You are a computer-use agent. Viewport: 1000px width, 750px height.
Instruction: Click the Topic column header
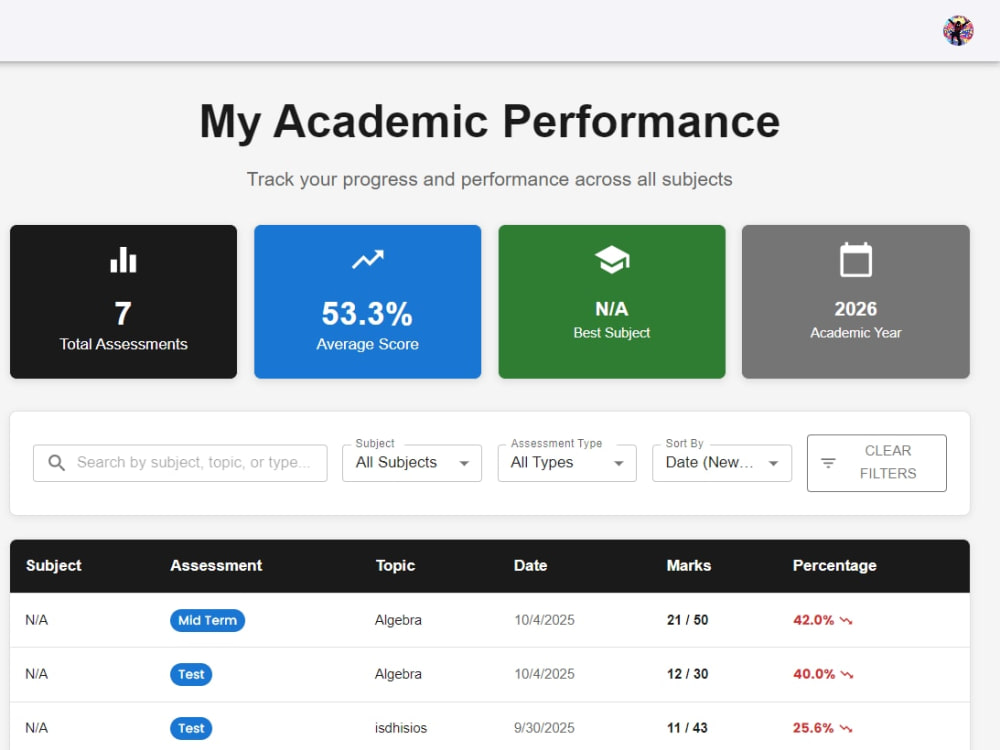coord(395,566)
